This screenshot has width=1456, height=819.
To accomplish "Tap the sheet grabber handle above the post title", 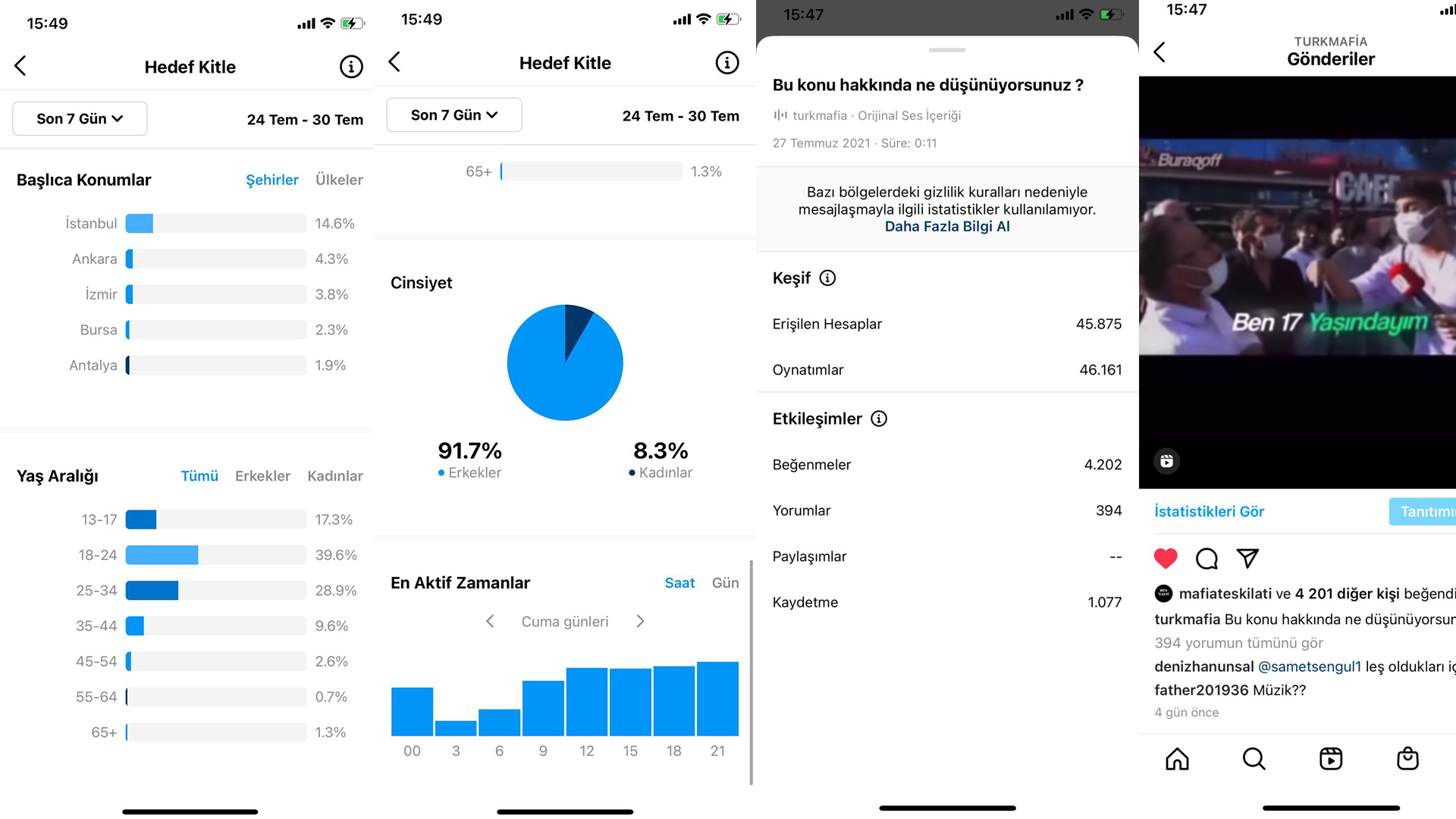I will point(947,50).
